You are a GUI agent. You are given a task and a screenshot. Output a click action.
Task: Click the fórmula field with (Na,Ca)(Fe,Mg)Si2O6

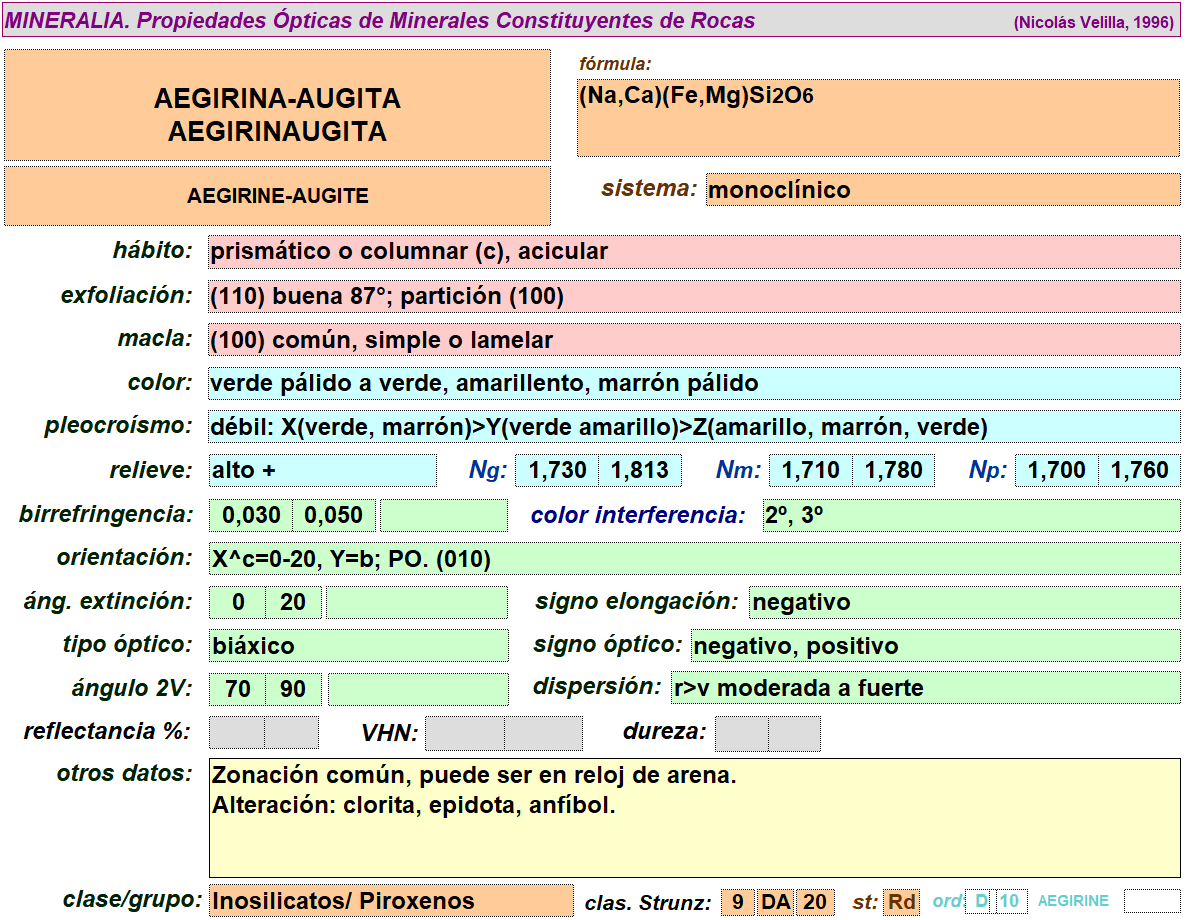click(x=878, y=118)
